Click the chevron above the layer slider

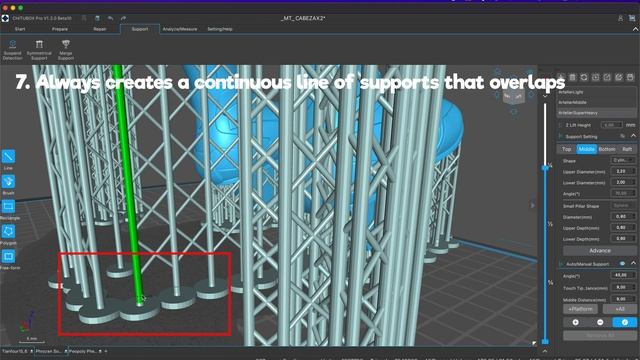pos(545,96)
